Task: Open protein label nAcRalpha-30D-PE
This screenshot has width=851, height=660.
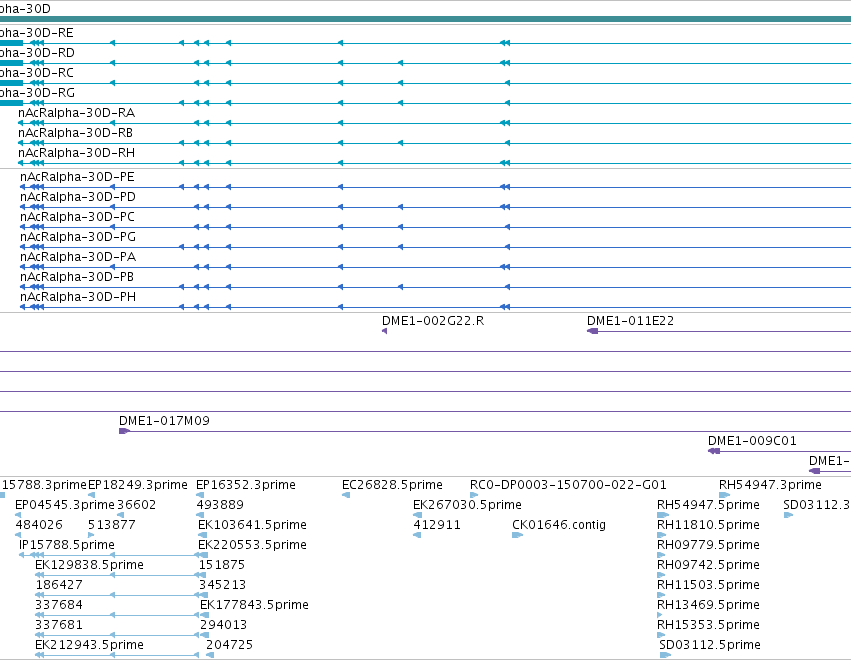Action: [x=77, y=177]
